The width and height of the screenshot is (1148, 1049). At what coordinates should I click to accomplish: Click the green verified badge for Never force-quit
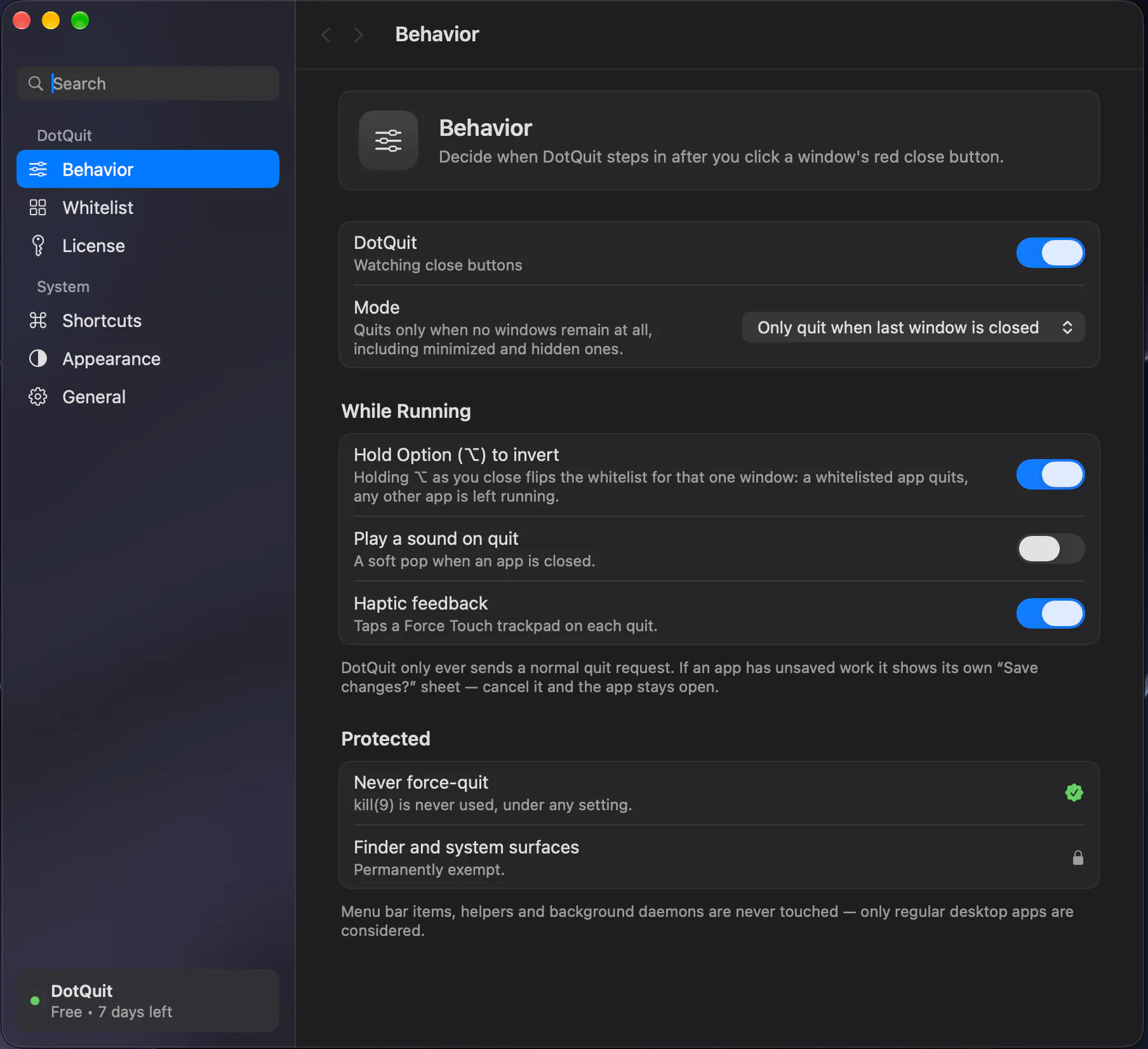[x=1074, y=792]
